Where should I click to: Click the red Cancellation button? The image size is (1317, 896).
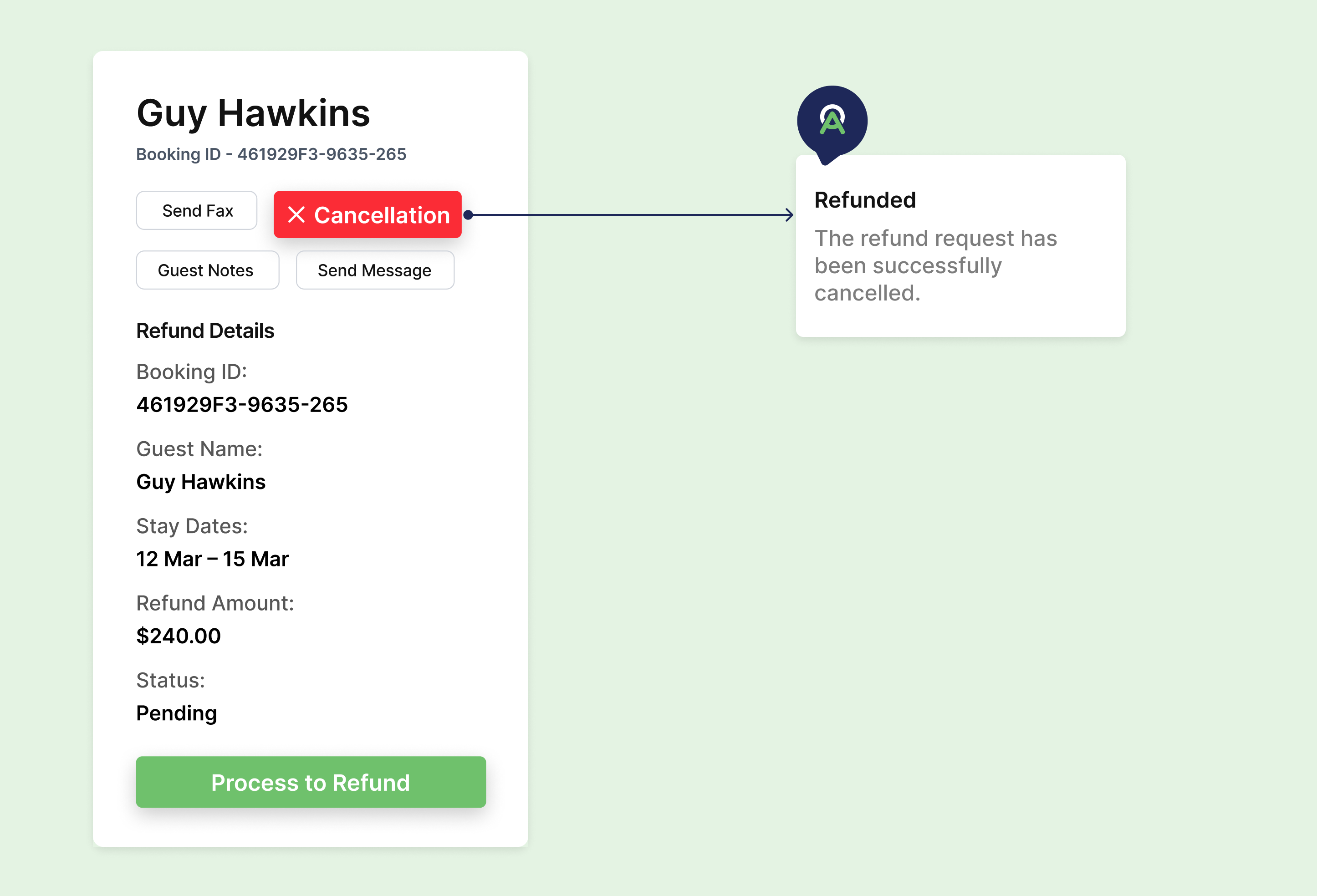(x=367, y=215)
